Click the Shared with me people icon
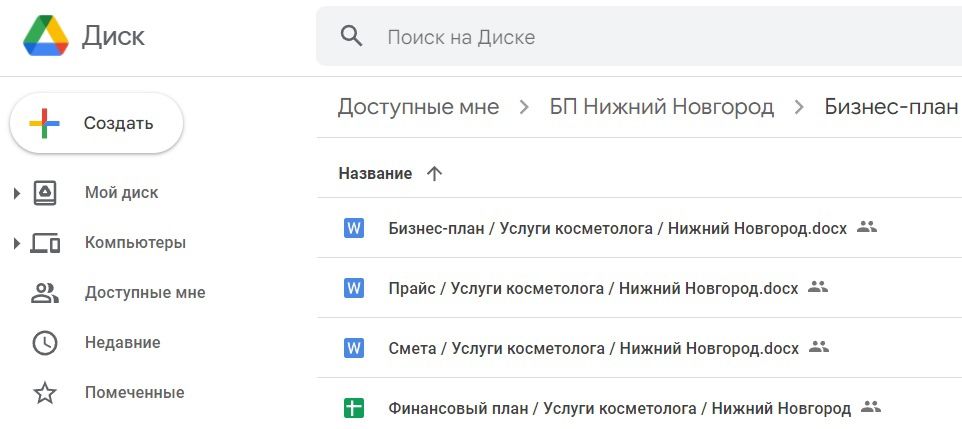 coord(45,293)
